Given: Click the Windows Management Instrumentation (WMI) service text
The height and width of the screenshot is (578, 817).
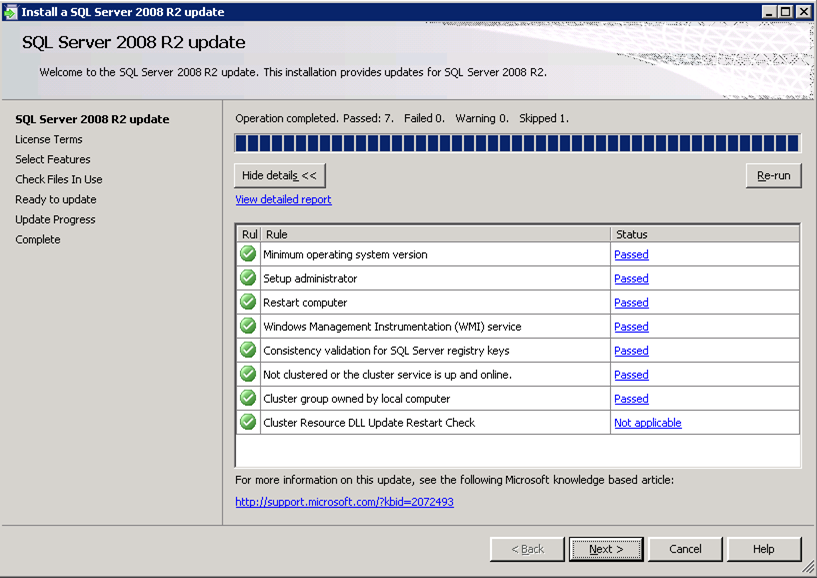Looking at the screenshot, I should [392, 326].
